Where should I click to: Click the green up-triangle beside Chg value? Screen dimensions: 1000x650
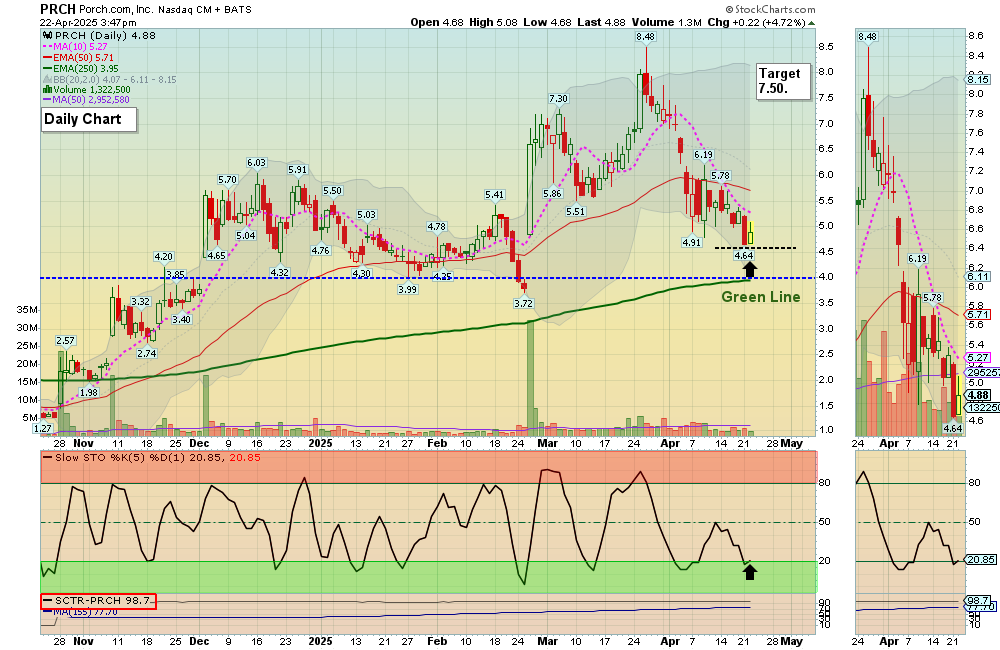coord(811,23)
